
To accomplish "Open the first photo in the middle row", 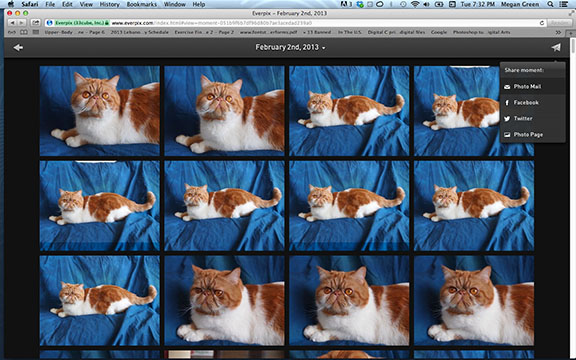I will (x=100, y=206).
